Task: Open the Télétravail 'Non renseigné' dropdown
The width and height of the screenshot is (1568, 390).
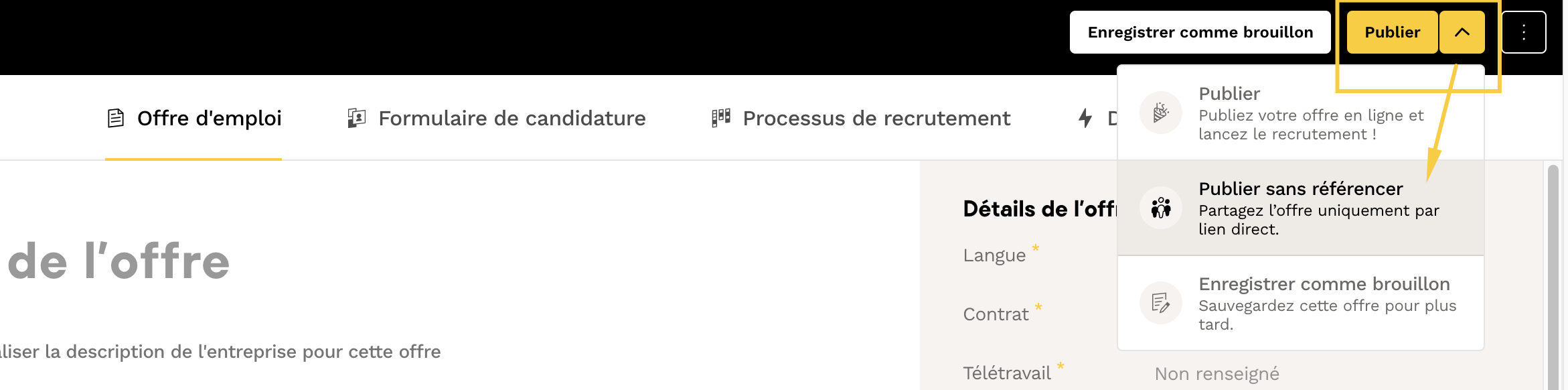Action: (1217, 373)
